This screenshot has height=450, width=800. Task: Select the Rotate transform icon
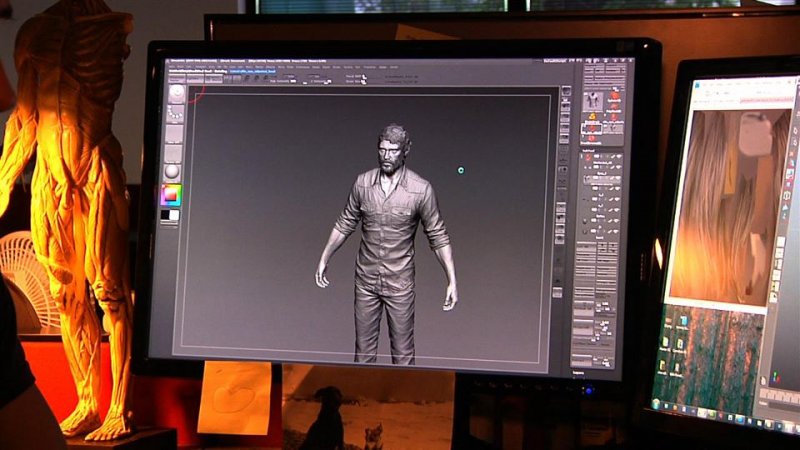(x=266, y=79)
